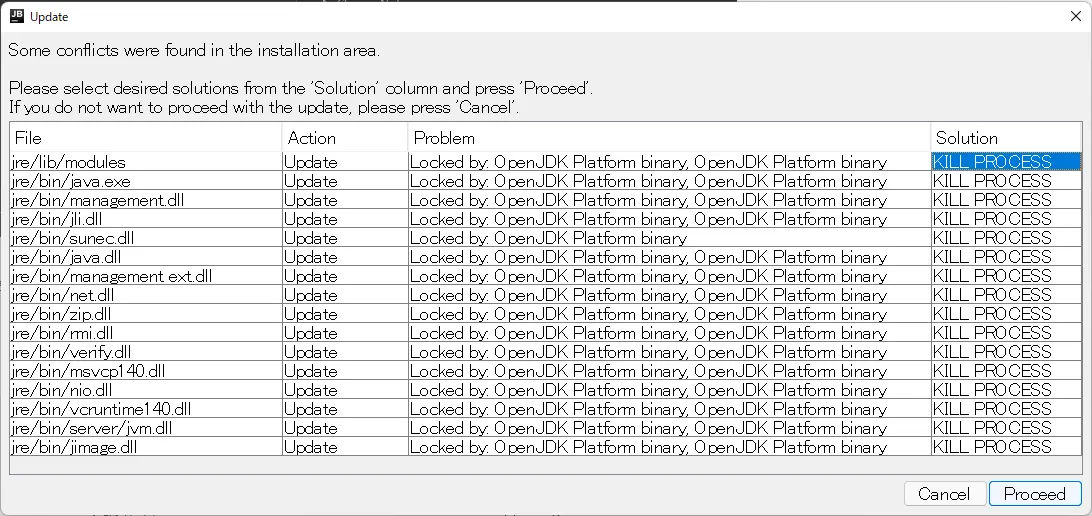The image size is (1092, 516).
Task: Select the jre/bin/msvcp140.dll file entry
Action: 88,371
